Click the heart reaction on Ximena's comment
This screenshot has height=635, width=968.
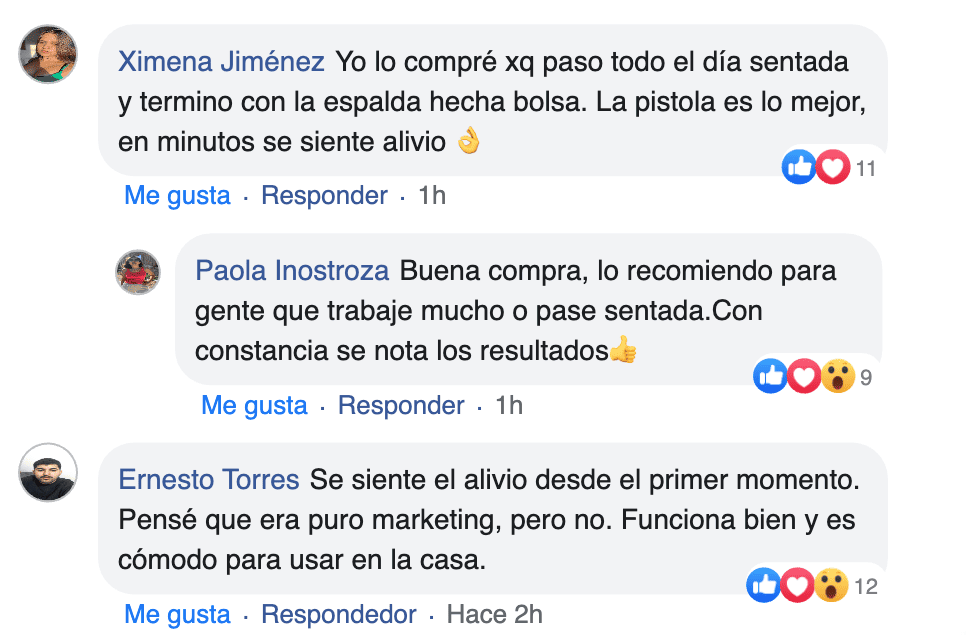832,168
